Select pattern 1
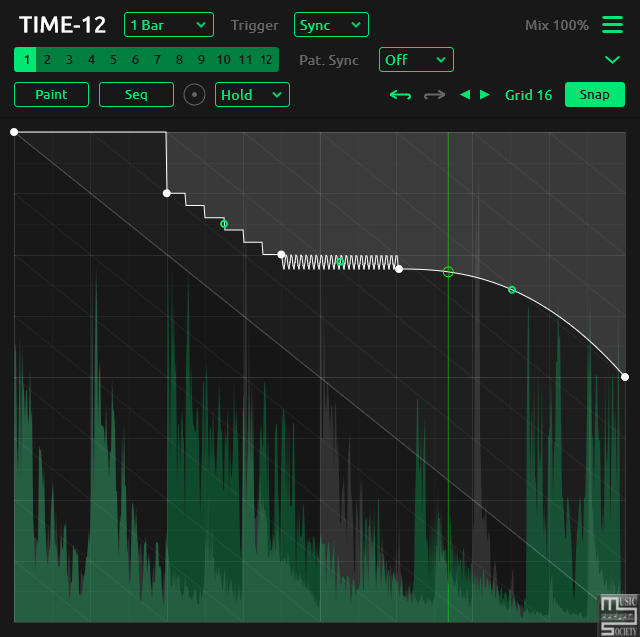Viewport: 640px width, 637px height. tap(26, 60)
